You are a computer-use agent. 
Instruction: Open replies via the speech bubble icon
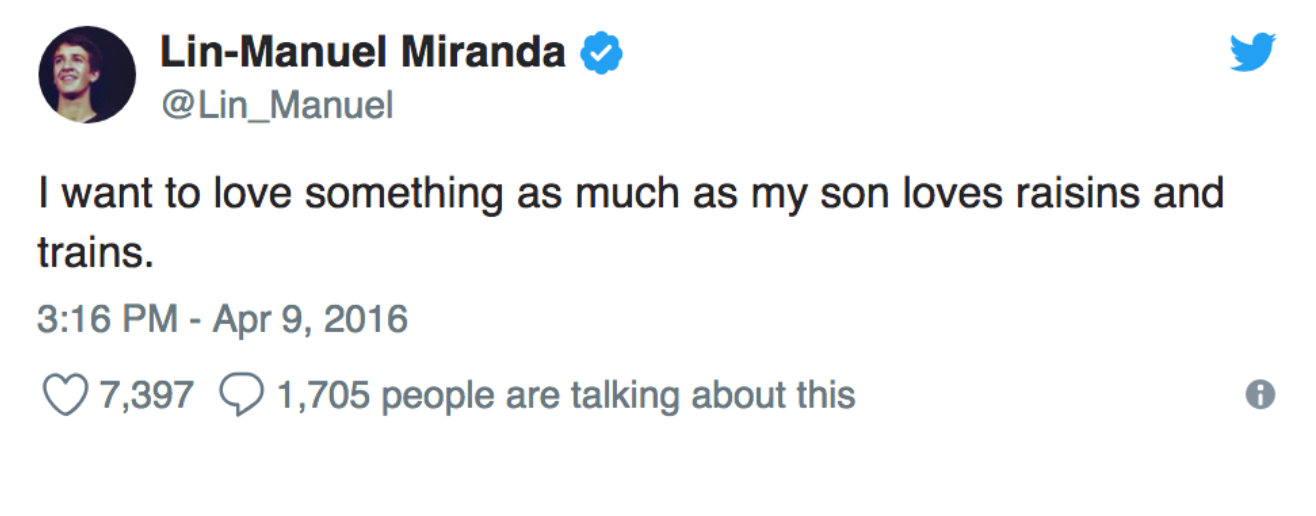tap(239, 396)
